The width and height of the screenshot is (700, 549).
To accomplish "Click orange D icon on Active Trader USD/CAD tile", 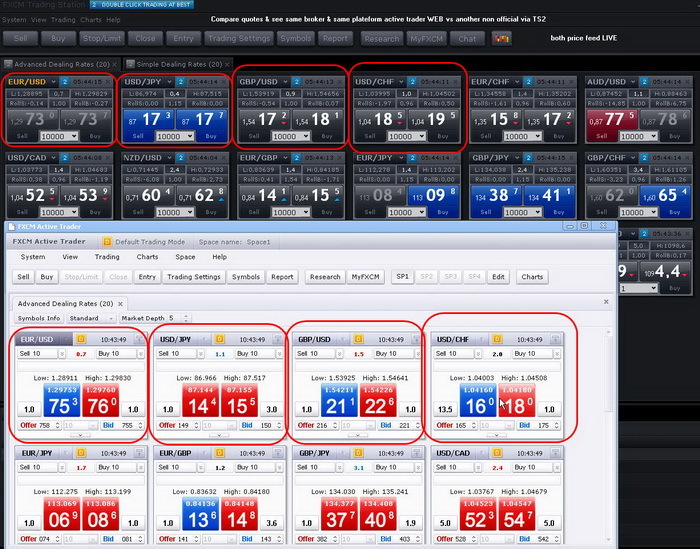I will coord(497,453).
